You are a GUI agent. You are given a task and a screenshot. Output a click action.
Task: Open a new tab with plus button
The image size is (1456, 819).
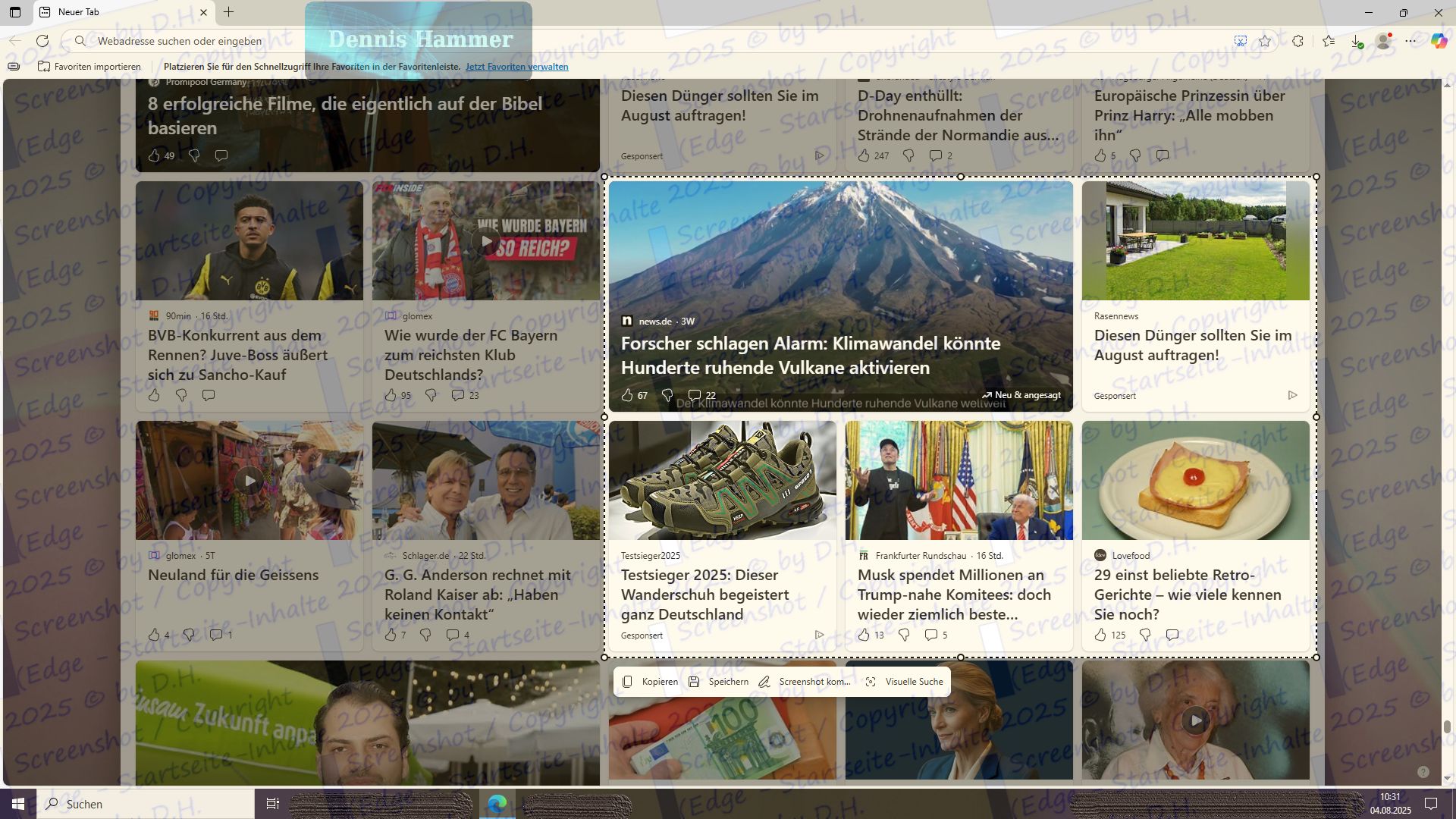coord(228,12)
